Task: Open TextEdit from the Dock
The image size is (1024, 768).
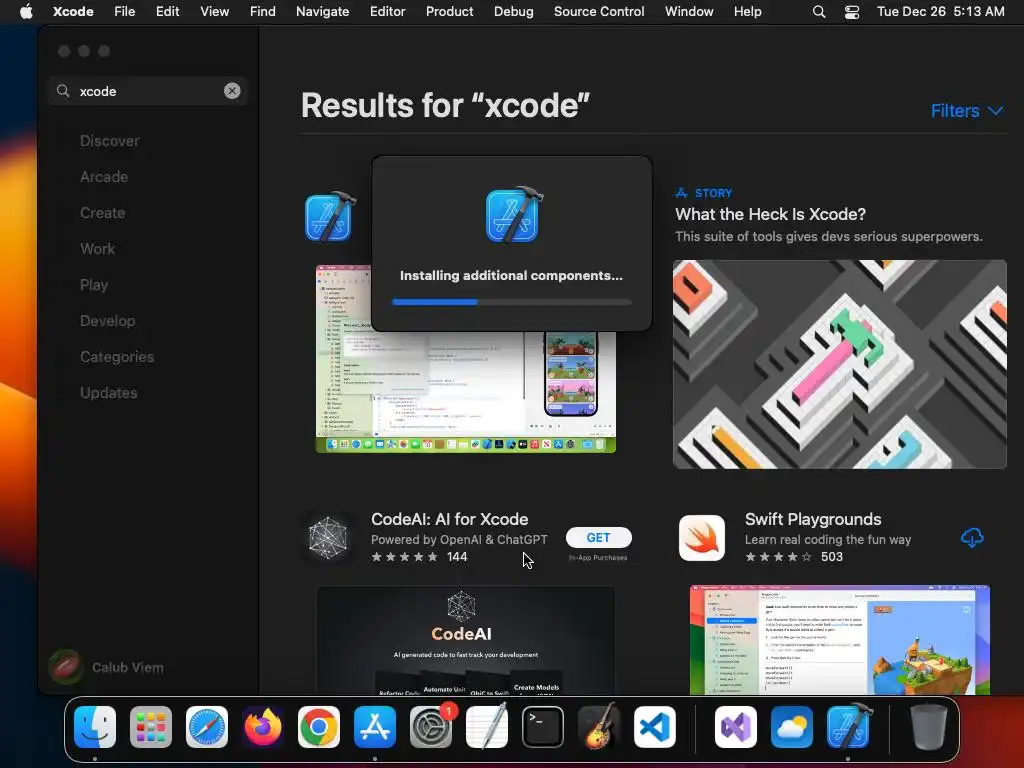Action: (487, 727)
